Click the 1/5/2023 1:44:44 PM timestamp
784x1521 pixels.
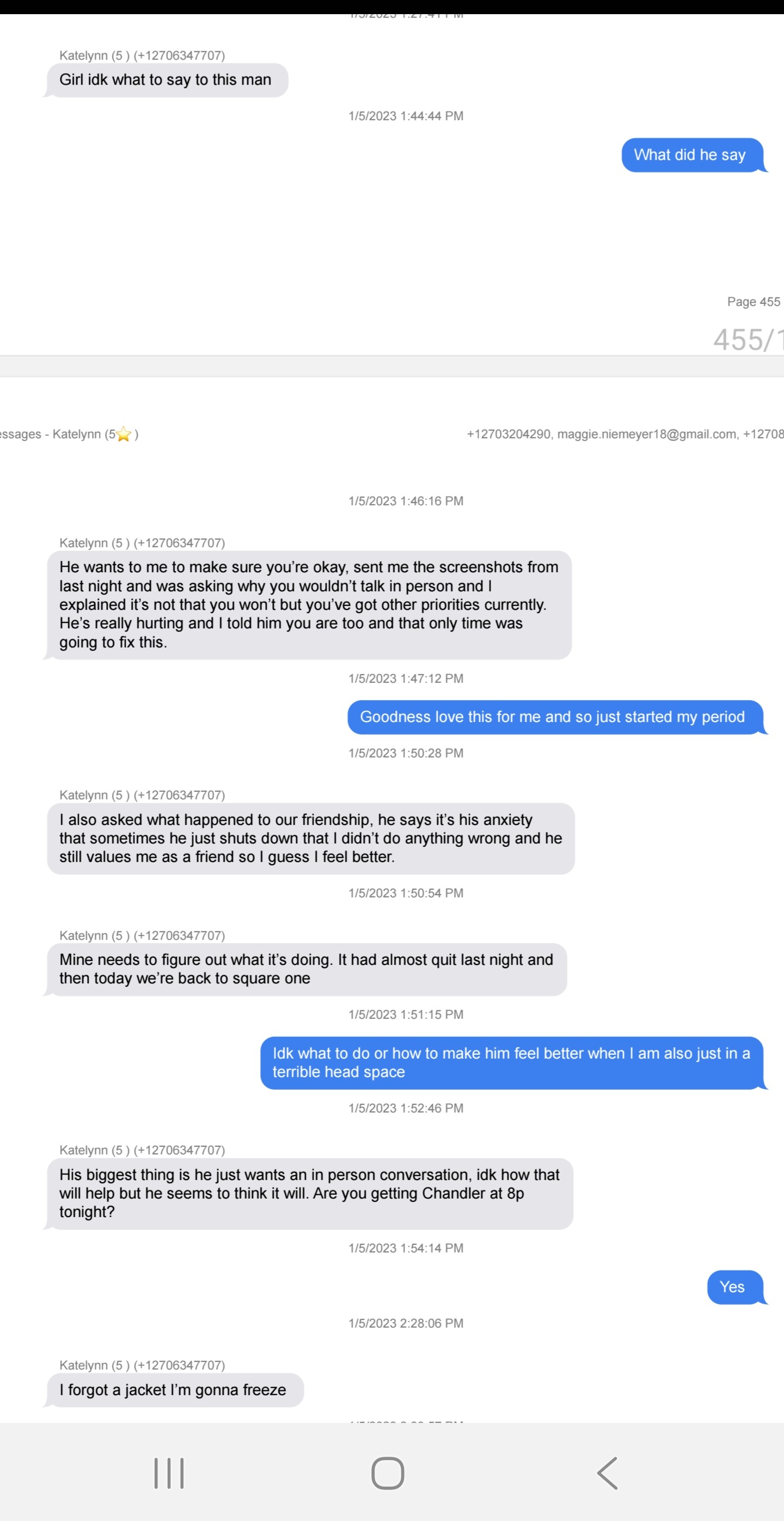pyautogui.click(x=406, y=116)
